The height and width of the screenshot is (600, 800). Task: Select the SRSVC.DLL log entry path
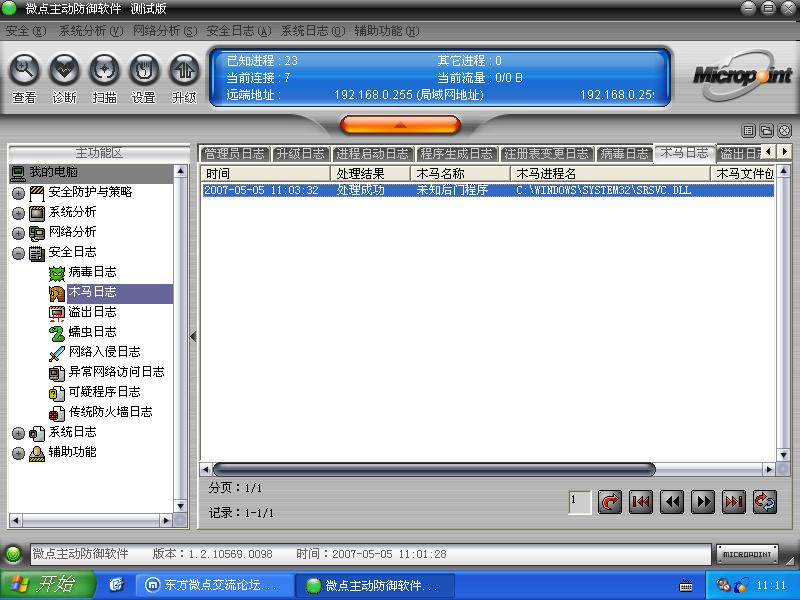click(603, 190)
